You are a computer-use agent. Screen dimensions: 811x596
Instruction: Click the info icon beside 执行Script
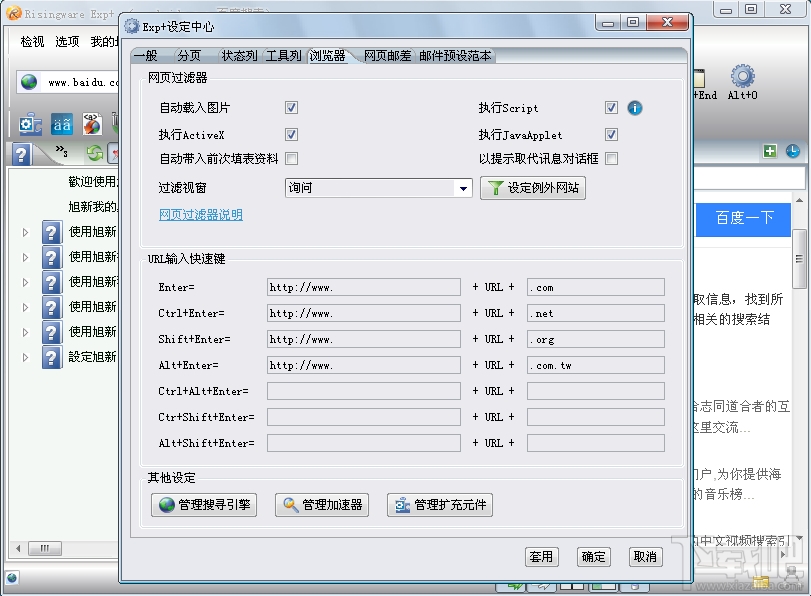point(637,107)
